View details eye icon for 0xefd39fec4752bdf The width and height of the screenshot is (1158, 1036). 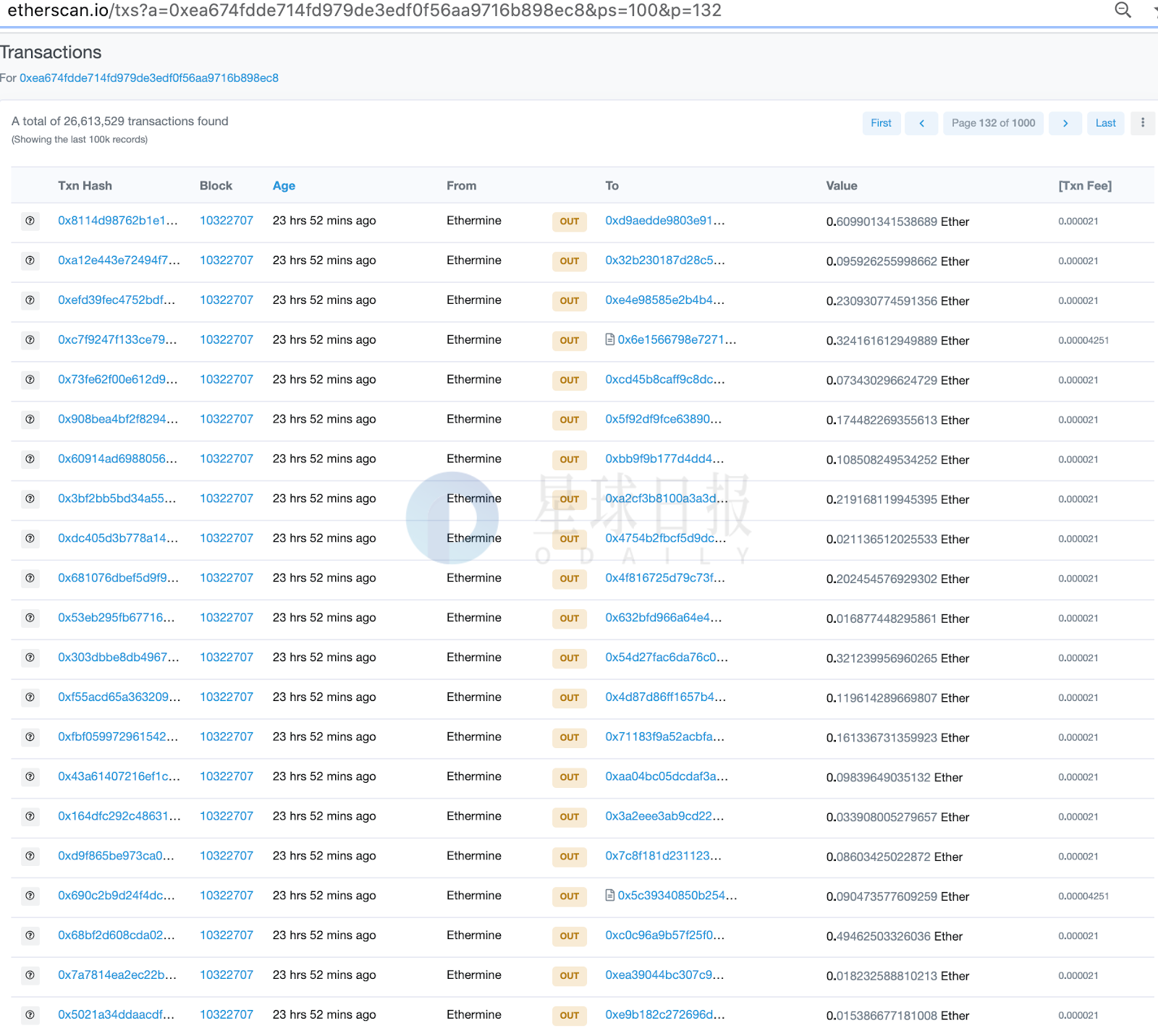pos(30,300)
